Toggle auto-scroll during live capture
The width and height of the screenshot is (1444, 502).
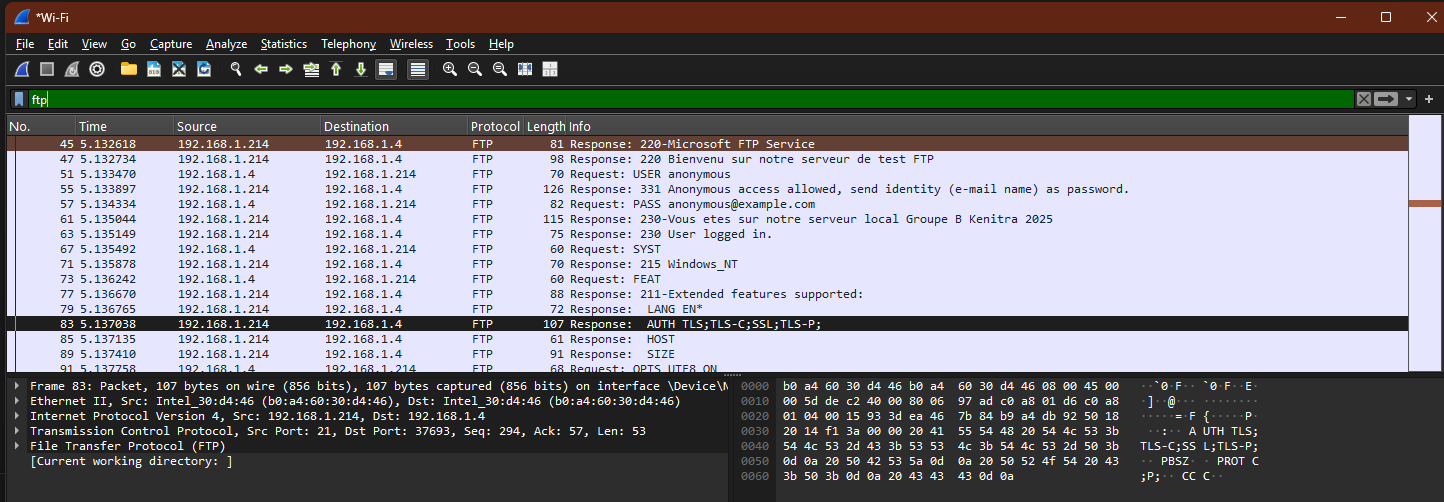coord(386,69)
